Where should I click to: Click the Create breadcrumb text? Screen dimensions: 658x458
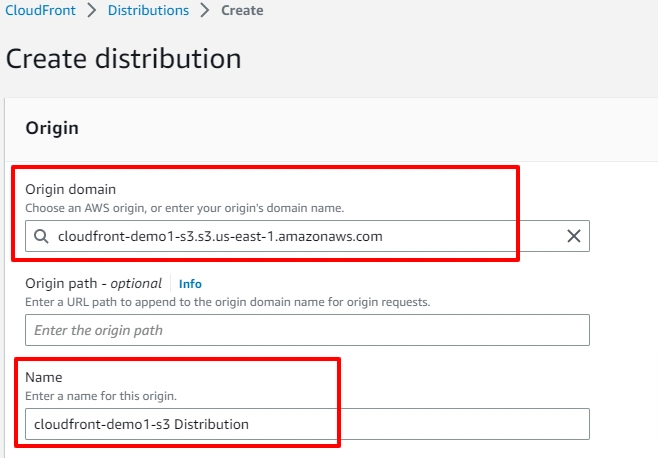[x=242, y=10]
